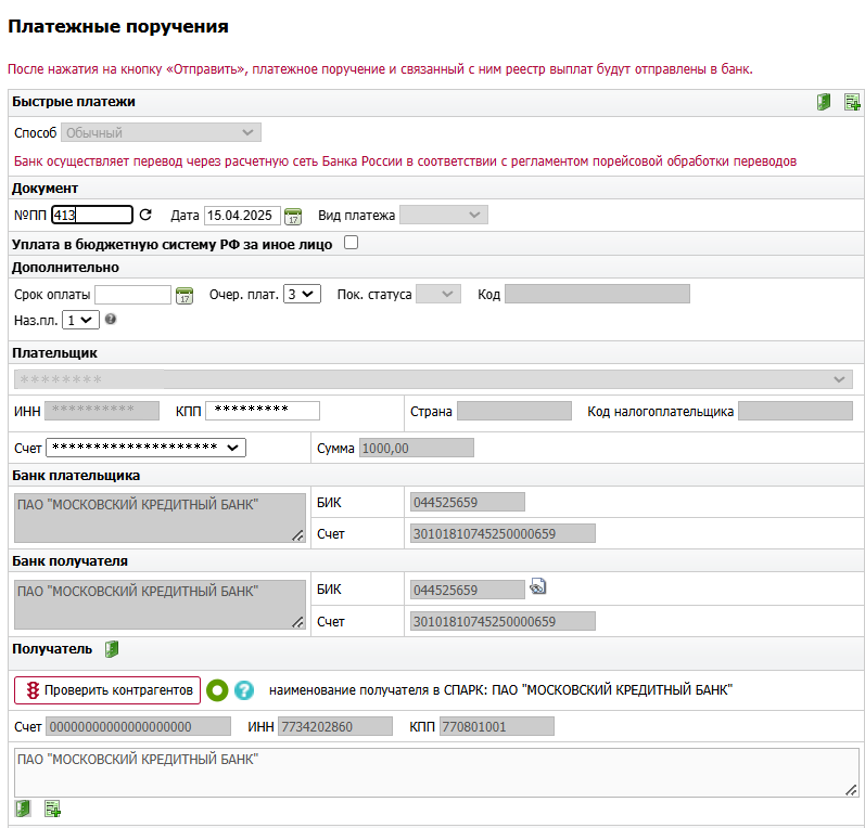Open the Плательщик selection dropdown

(433, 380)
